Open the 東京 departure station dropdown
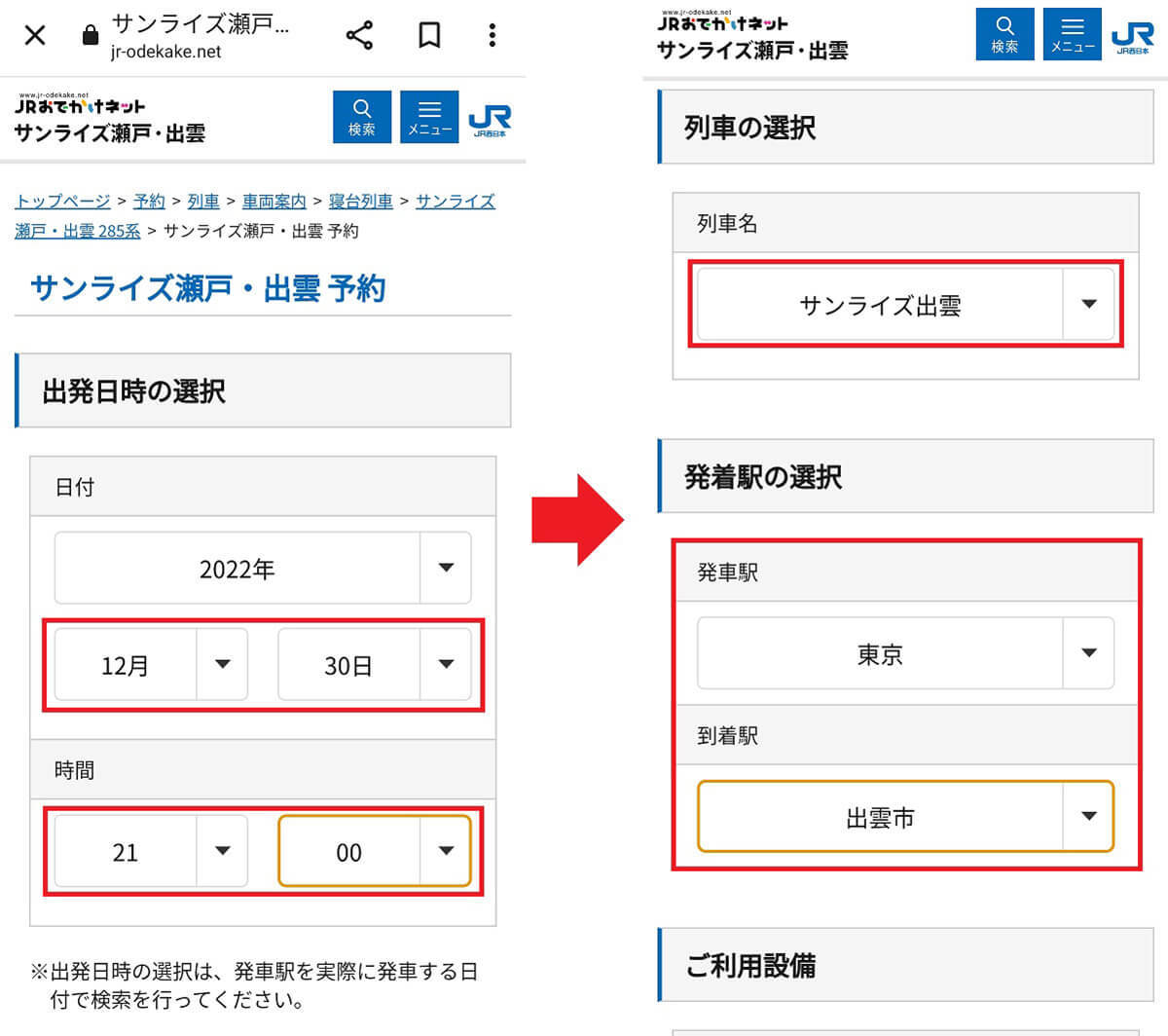 (x=906, y=653)
